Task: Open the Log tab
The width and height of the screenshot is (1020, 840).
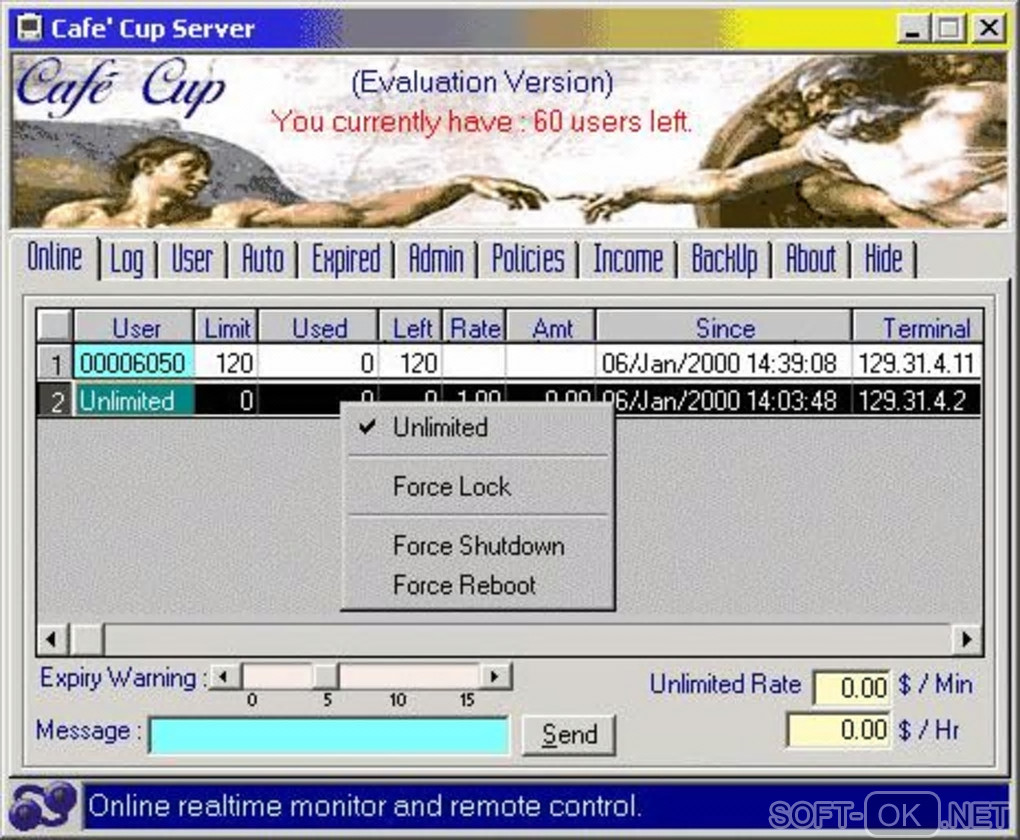Action: [x=127, y=259]
